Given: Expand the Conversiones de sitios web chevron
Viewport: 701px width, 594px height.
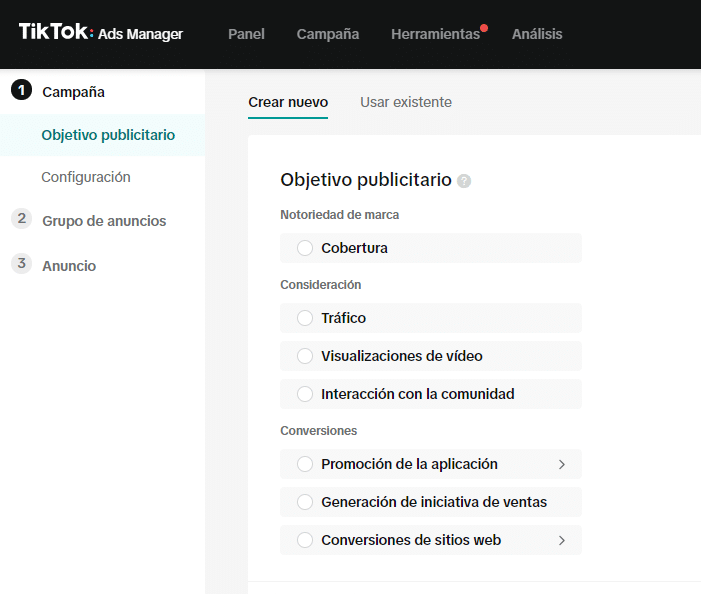Looking at the screenshot, I should pyautogui.click(x=562, y=540).
